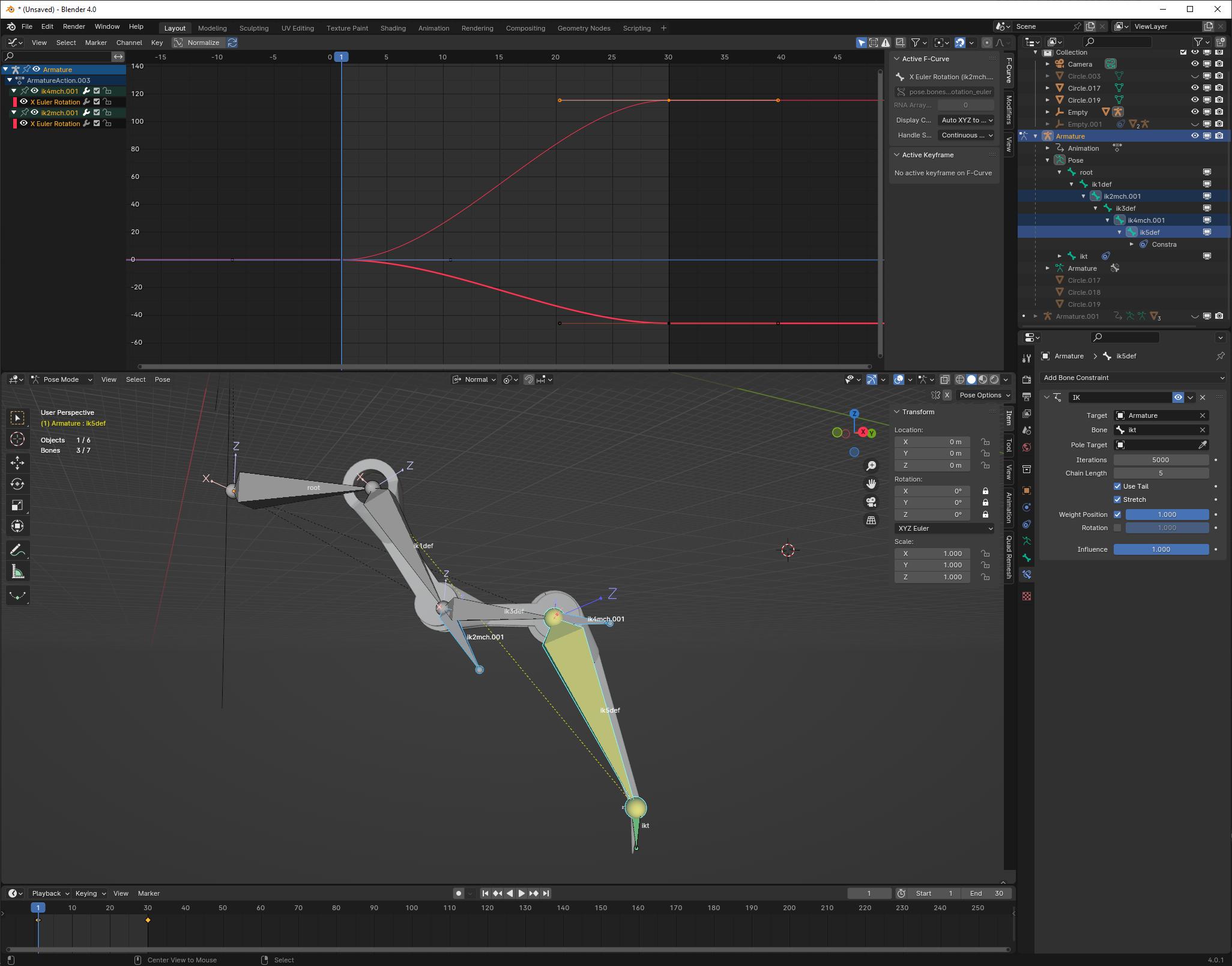Viewport: 1232px width, 966px height.
Task: Remove the IK constraint with X button
Action: [1203, 397]
